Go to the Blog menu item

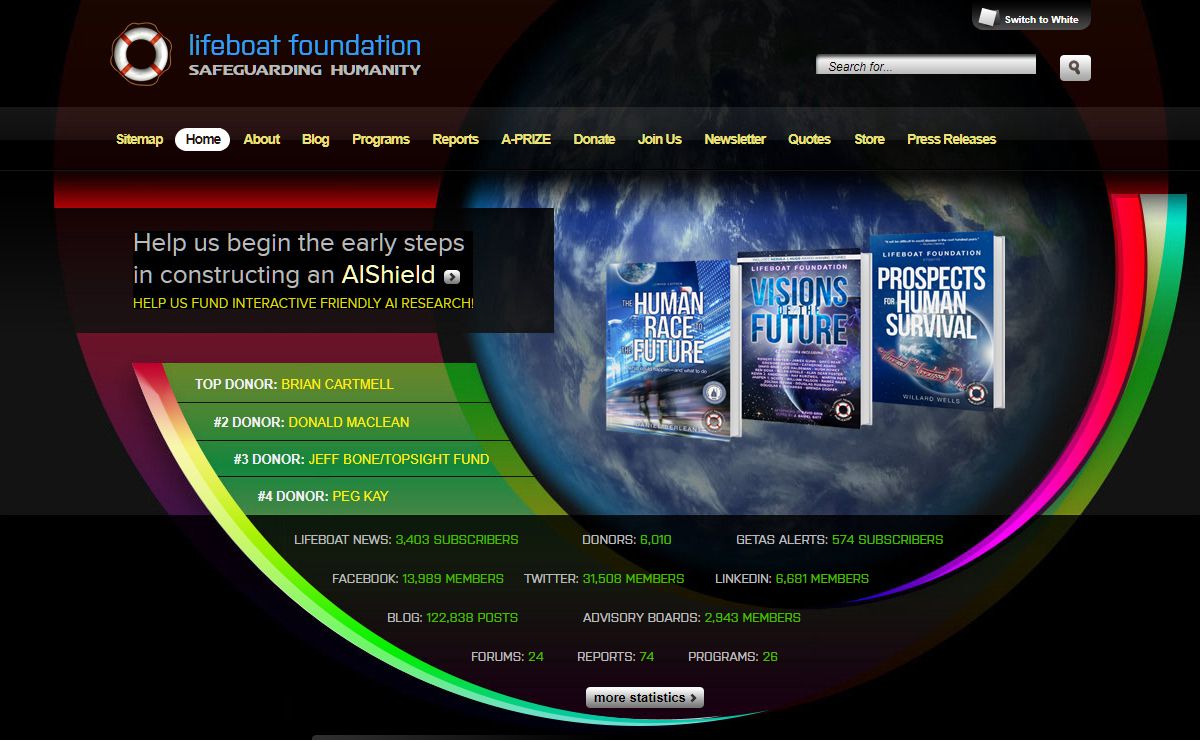[x=316, y=139]
